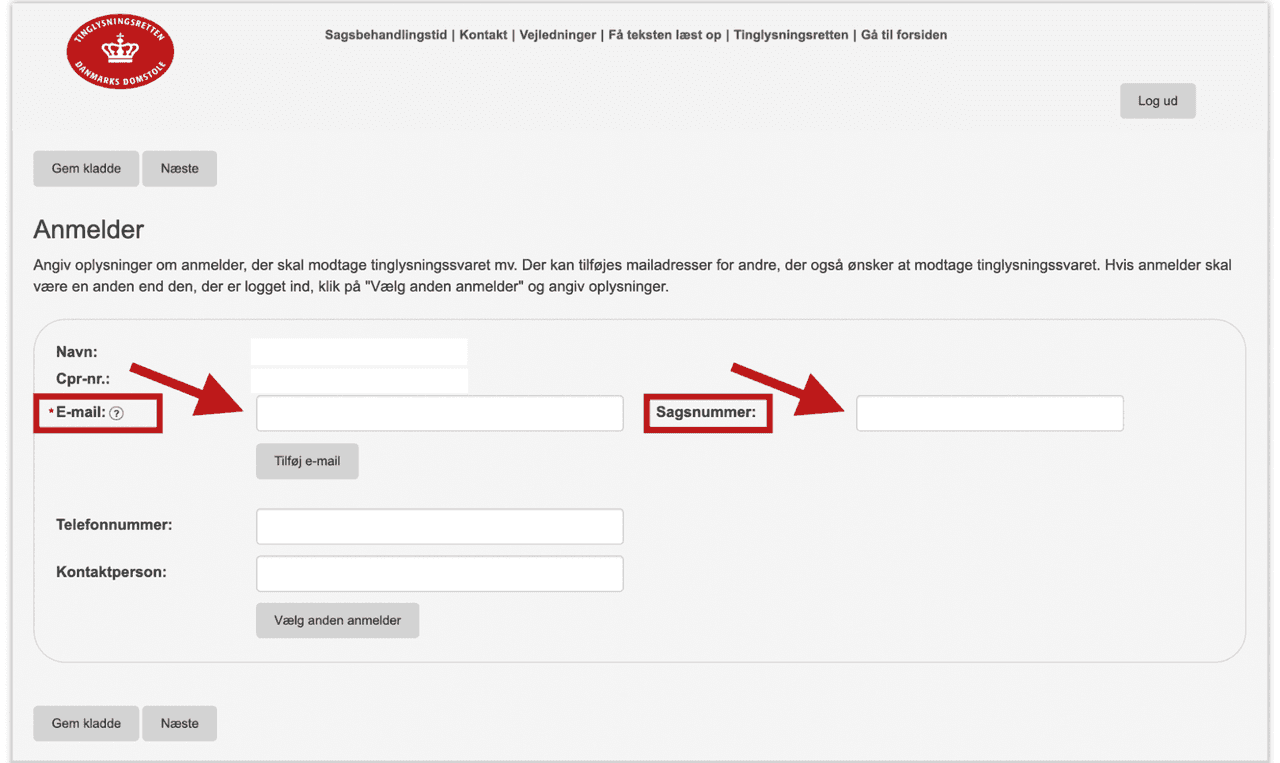The height and width of the screenshot is (763, 1280).
Task: Click into the Kontaktperson field
Action: point(439,574)
